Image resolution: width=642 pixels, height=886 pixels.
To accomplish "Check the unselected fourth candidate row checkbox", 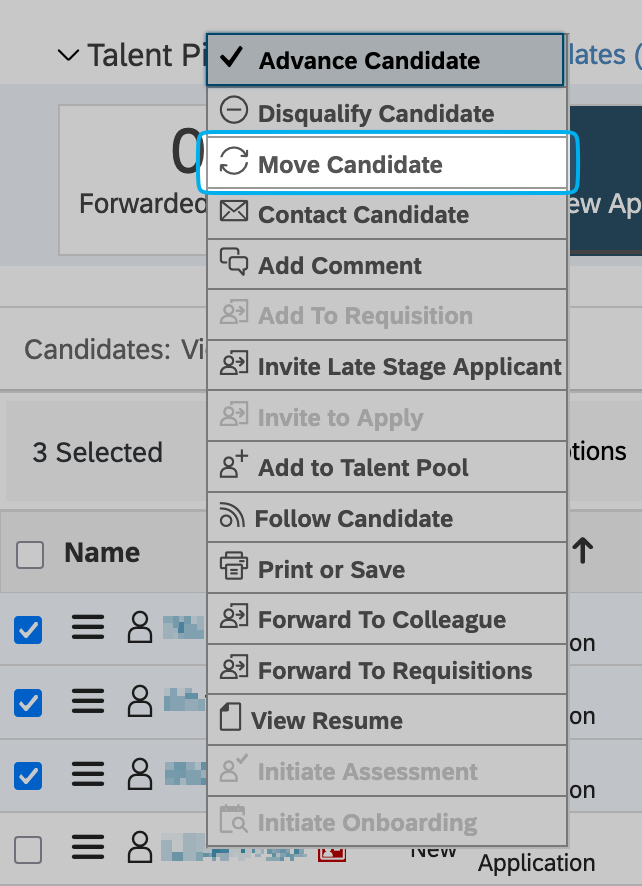I will click(x=28, y=850).
